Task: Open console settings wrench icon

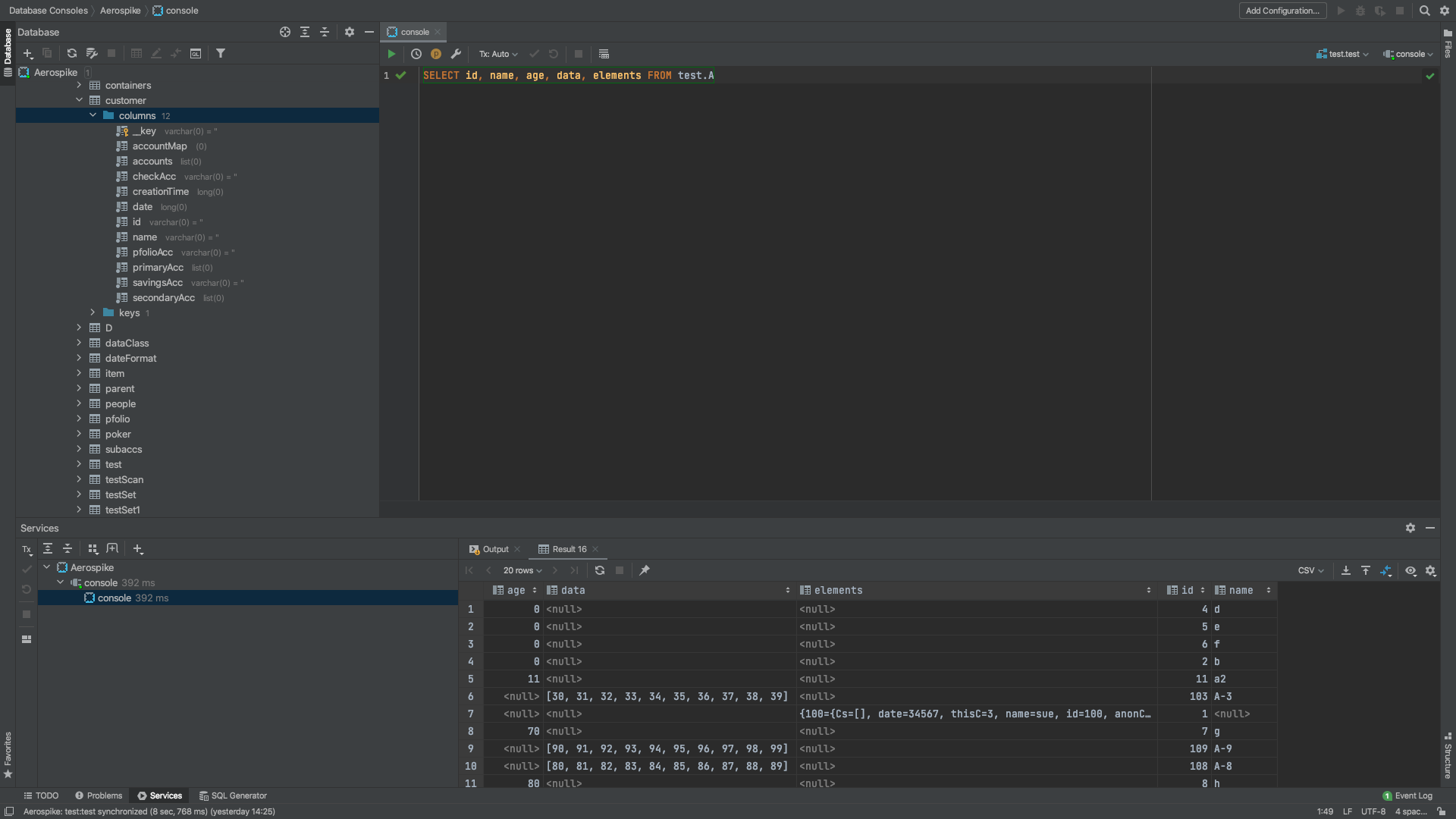Action: (456, 54)
